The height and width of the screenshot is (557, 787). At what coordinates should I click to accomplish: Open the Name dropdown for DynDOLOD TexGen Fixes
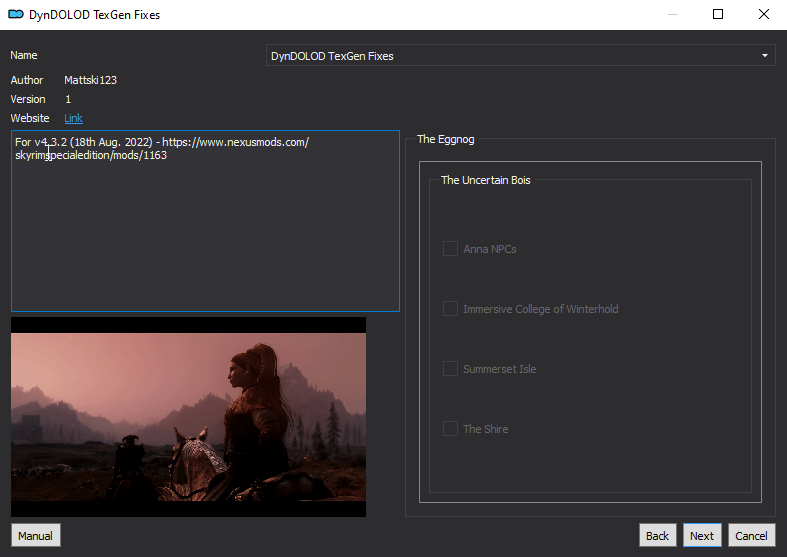[x=520, y=56]
